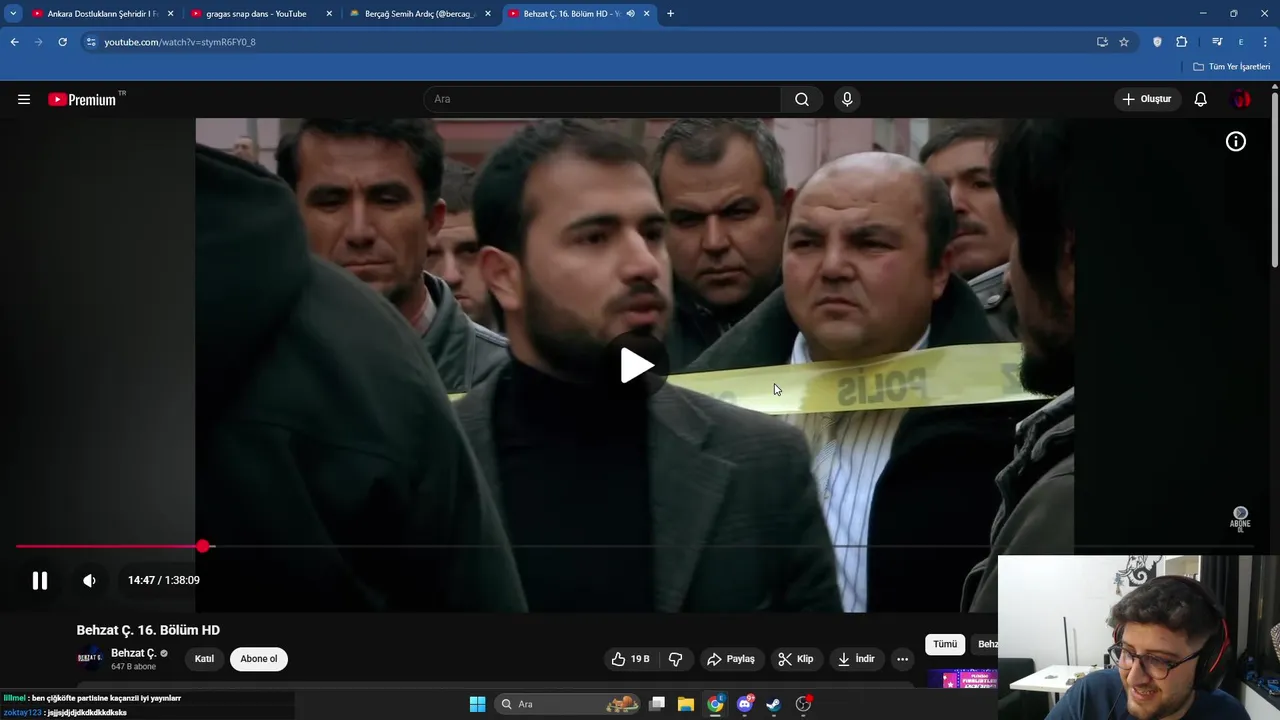The height and width of the screenshot is (720, 1280).
Task: Focus the YouTube Ara search field
Action: pyautogui.click(x=602, y=99)
